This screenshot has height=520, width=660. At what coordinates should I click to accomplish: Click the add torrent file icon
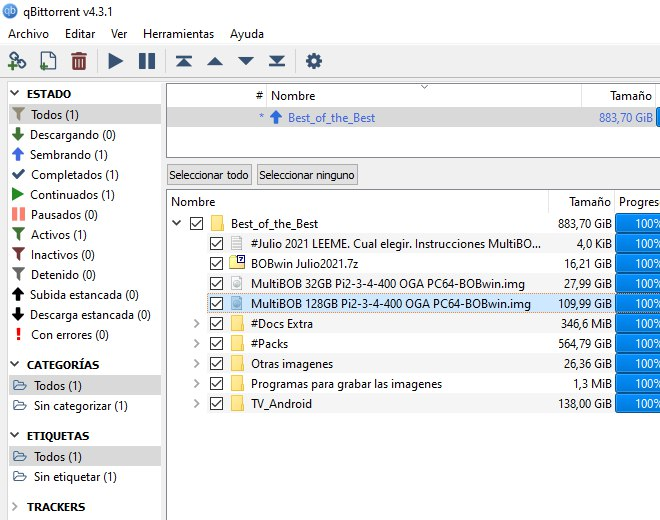pos(48,61)
